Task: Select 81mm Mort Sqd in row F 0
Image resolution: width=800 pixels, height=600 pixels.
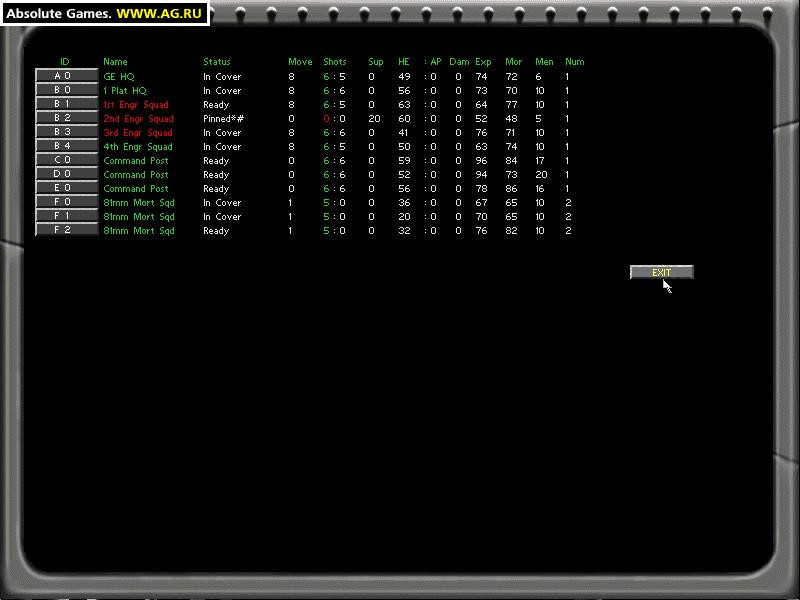Action: (x=139, y=203)
